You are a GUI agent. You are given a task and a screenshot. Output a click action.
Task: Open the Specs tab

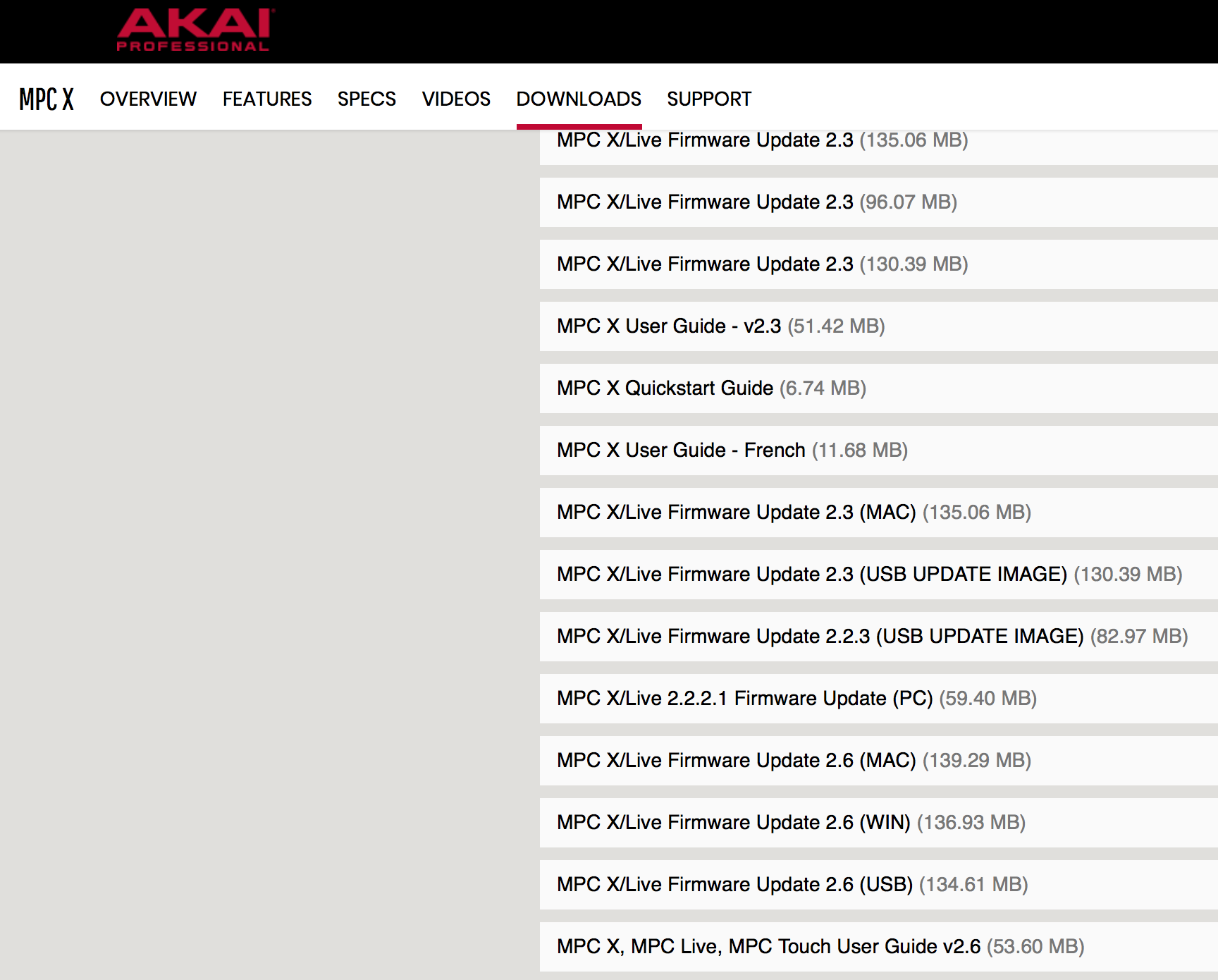[x=367, y=99]
